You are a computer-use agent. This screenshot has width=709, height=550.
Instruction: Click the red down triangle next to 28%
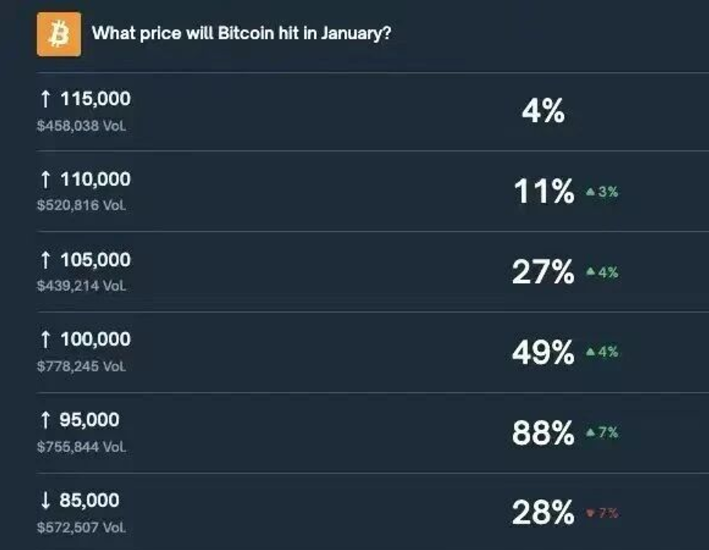click(x=591, y=514)
